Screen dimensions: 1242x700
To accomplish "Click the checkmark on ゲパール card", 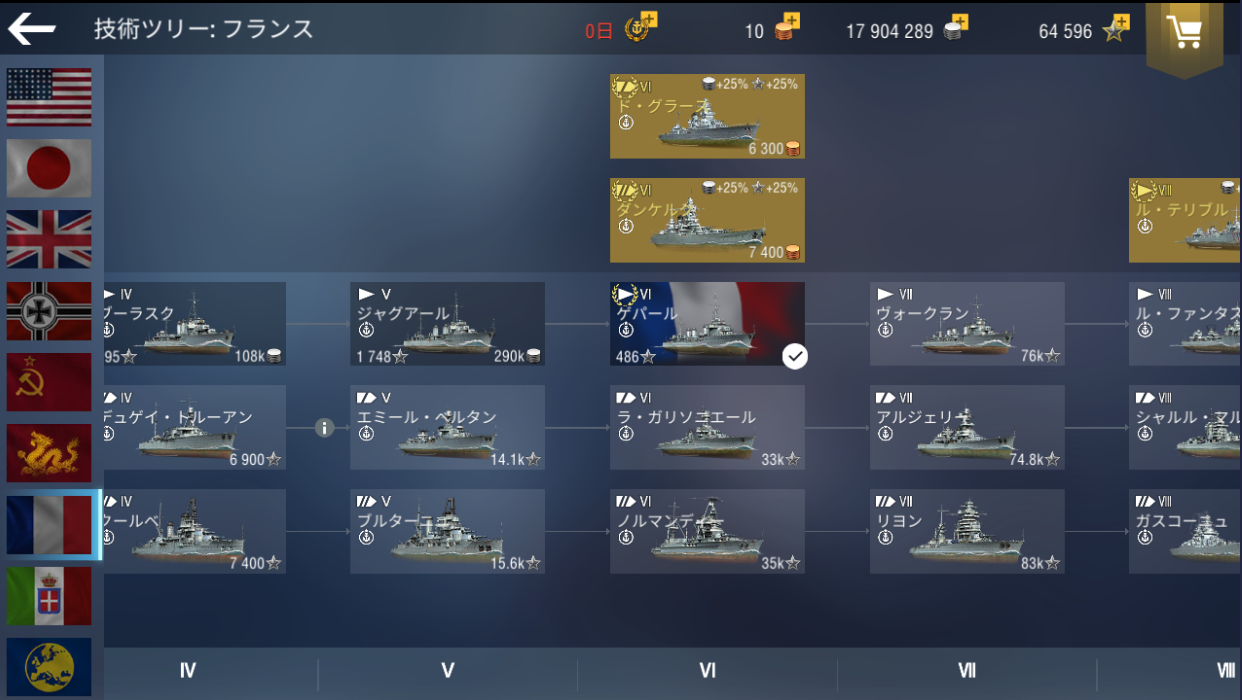I will [x=795, y=356].
